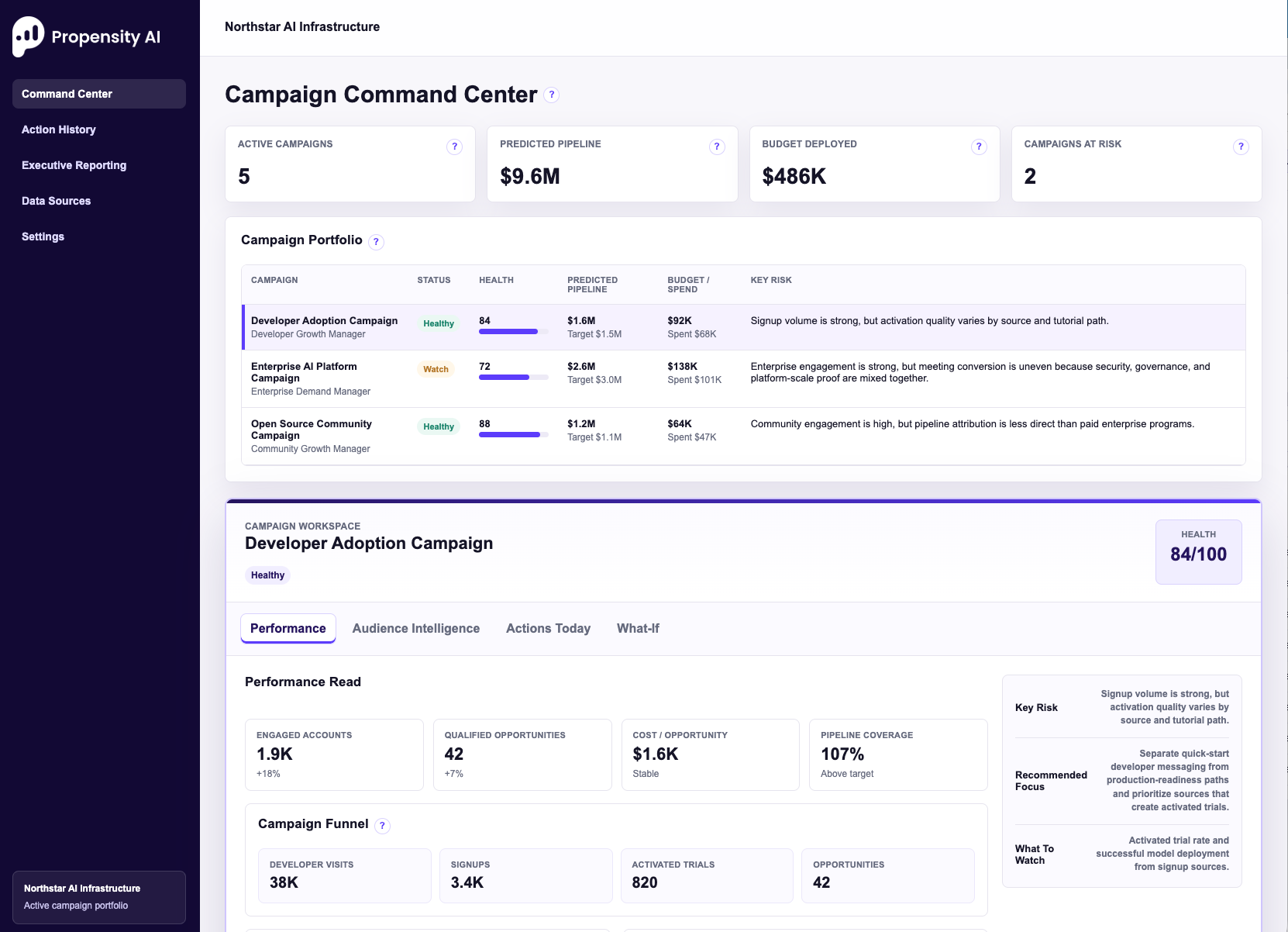
Task: Click the Performance Read heading
Action: pyautogui.click(x=303, y=682)
